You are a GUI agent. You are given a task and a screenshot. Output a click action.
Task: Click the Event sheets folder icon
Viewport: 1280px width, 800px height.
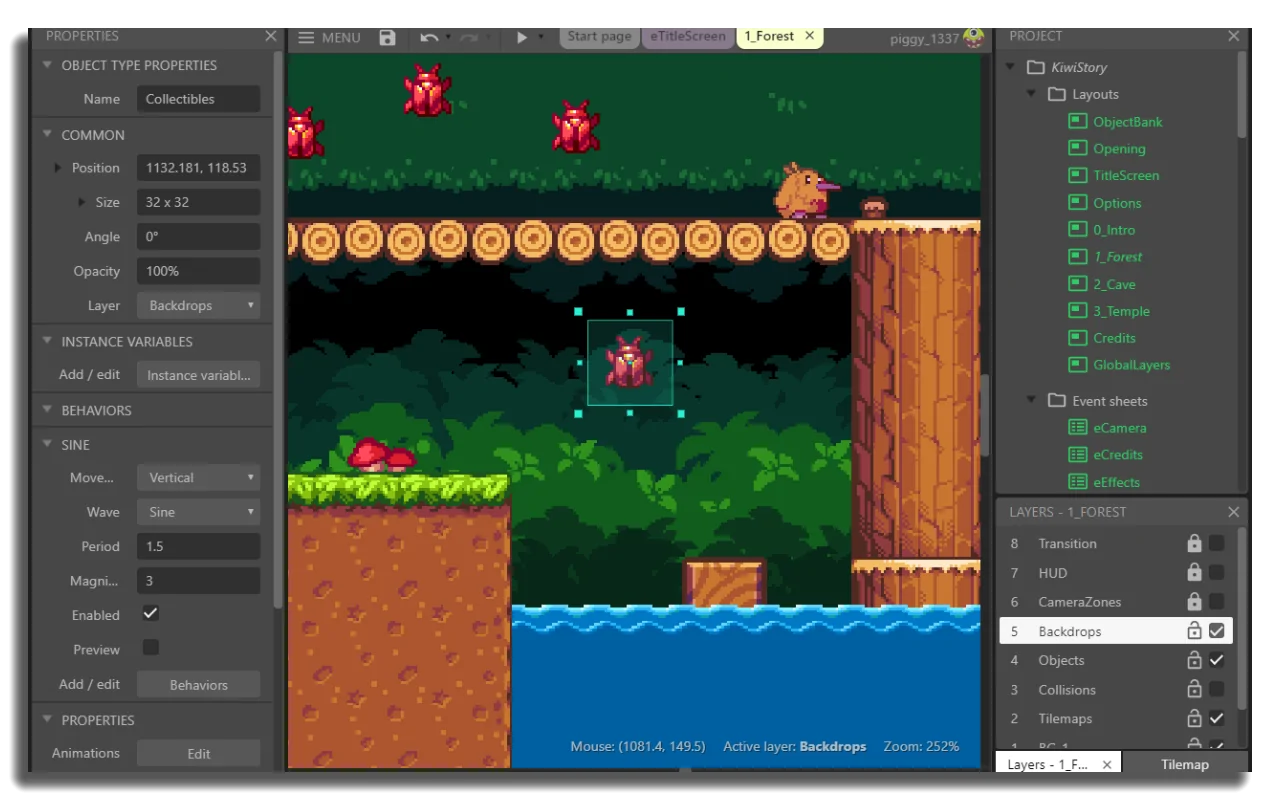[x=1057, y=400]
